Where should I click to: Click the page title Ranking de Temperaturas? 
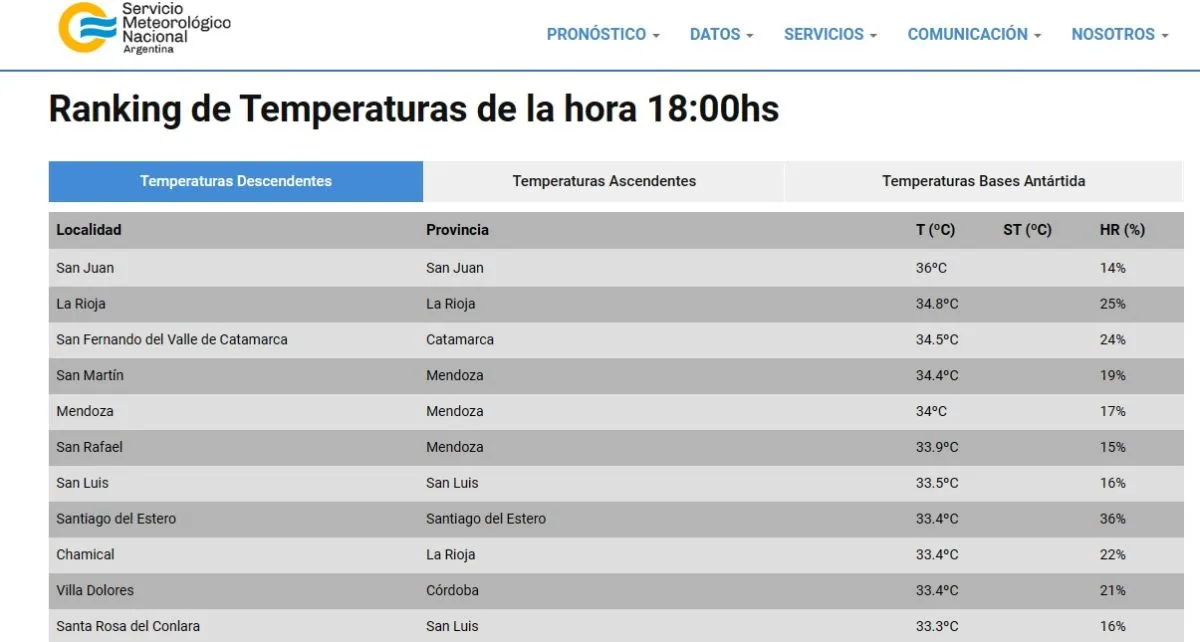coord(413,109)
